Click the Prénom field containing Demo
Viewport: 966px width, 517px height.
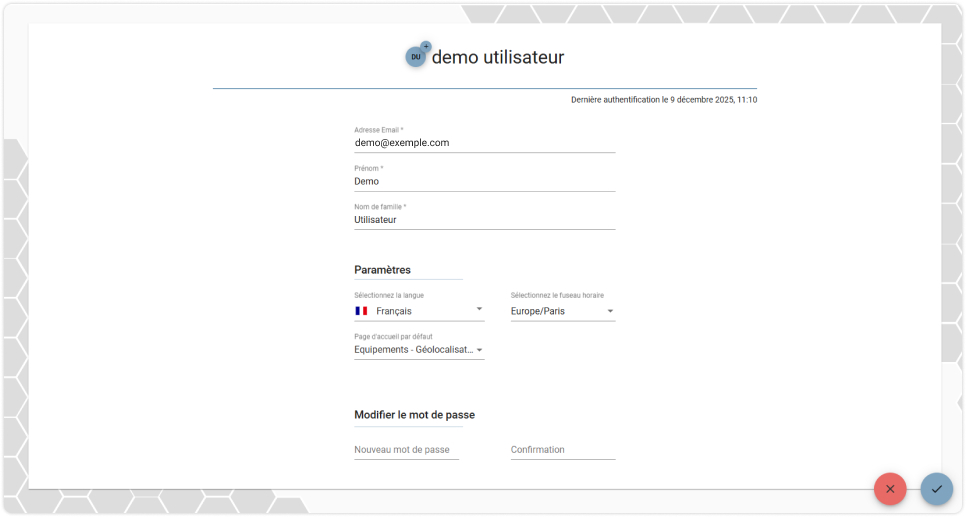point(484,182)
